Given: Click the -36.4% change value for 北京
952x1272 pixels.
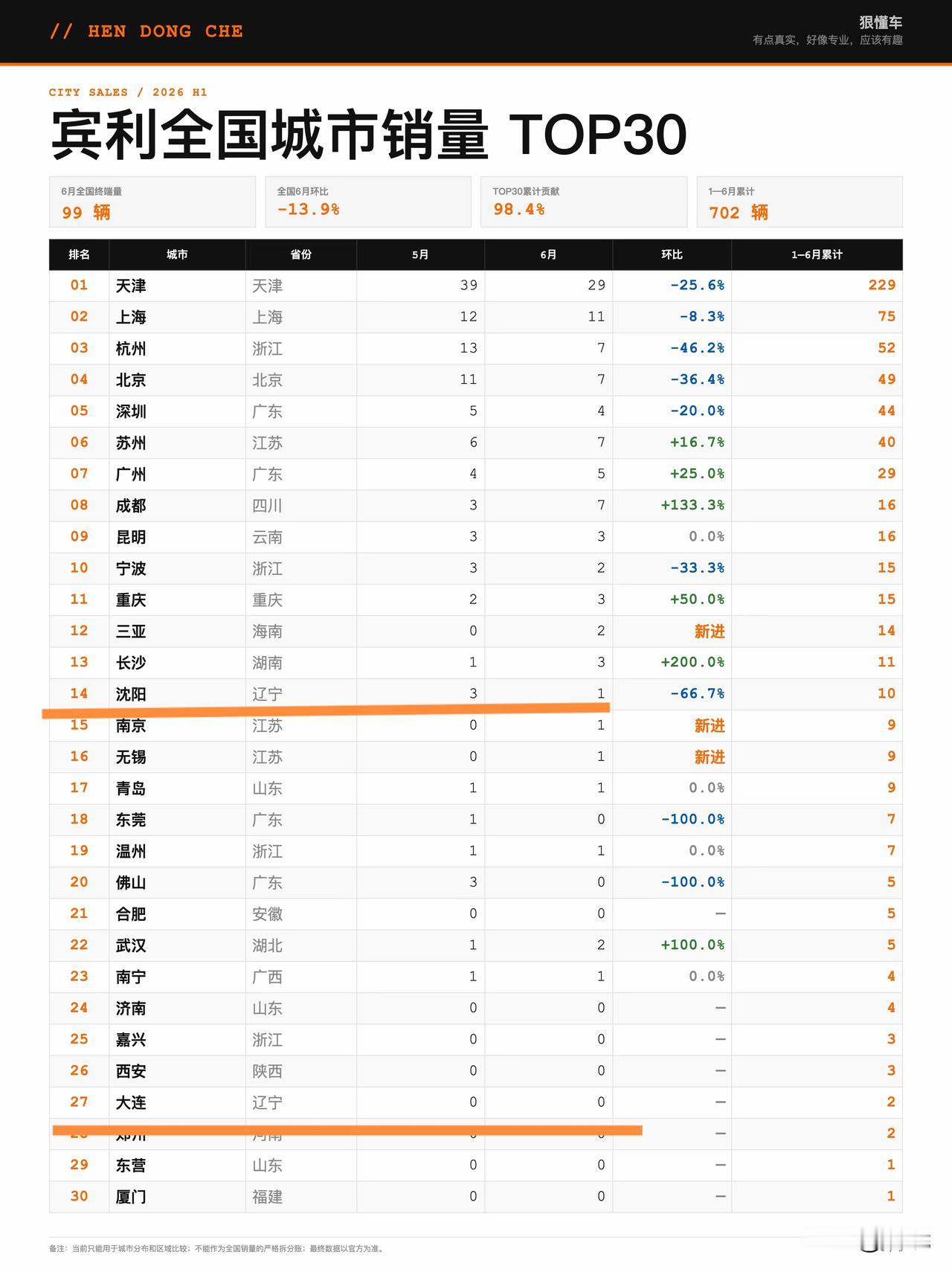Looking at the screenshot, I should pyautogui.click(x=697, y=379).
